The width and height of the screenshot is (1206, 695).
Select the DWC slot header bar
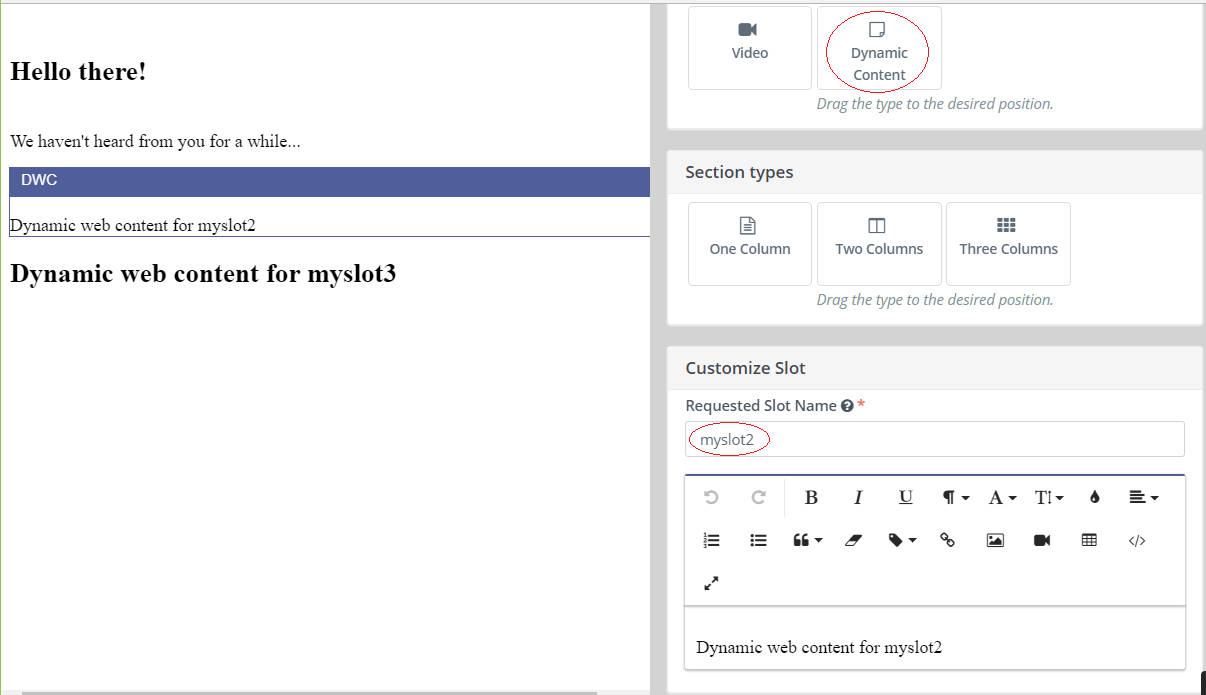click(330, 181)
